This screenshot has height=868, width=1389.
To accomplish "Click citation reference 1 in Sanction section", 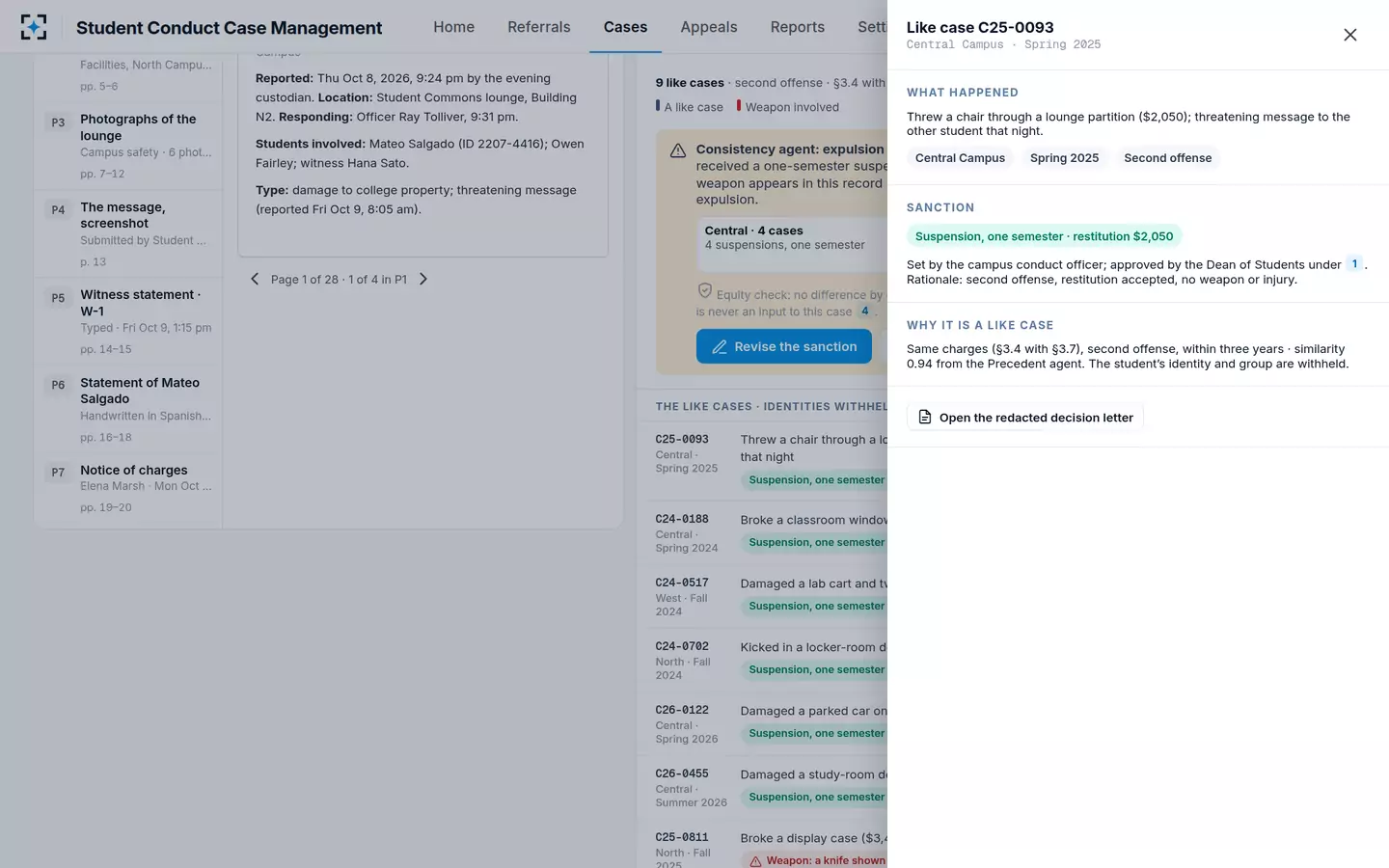I will point(1354,264).
